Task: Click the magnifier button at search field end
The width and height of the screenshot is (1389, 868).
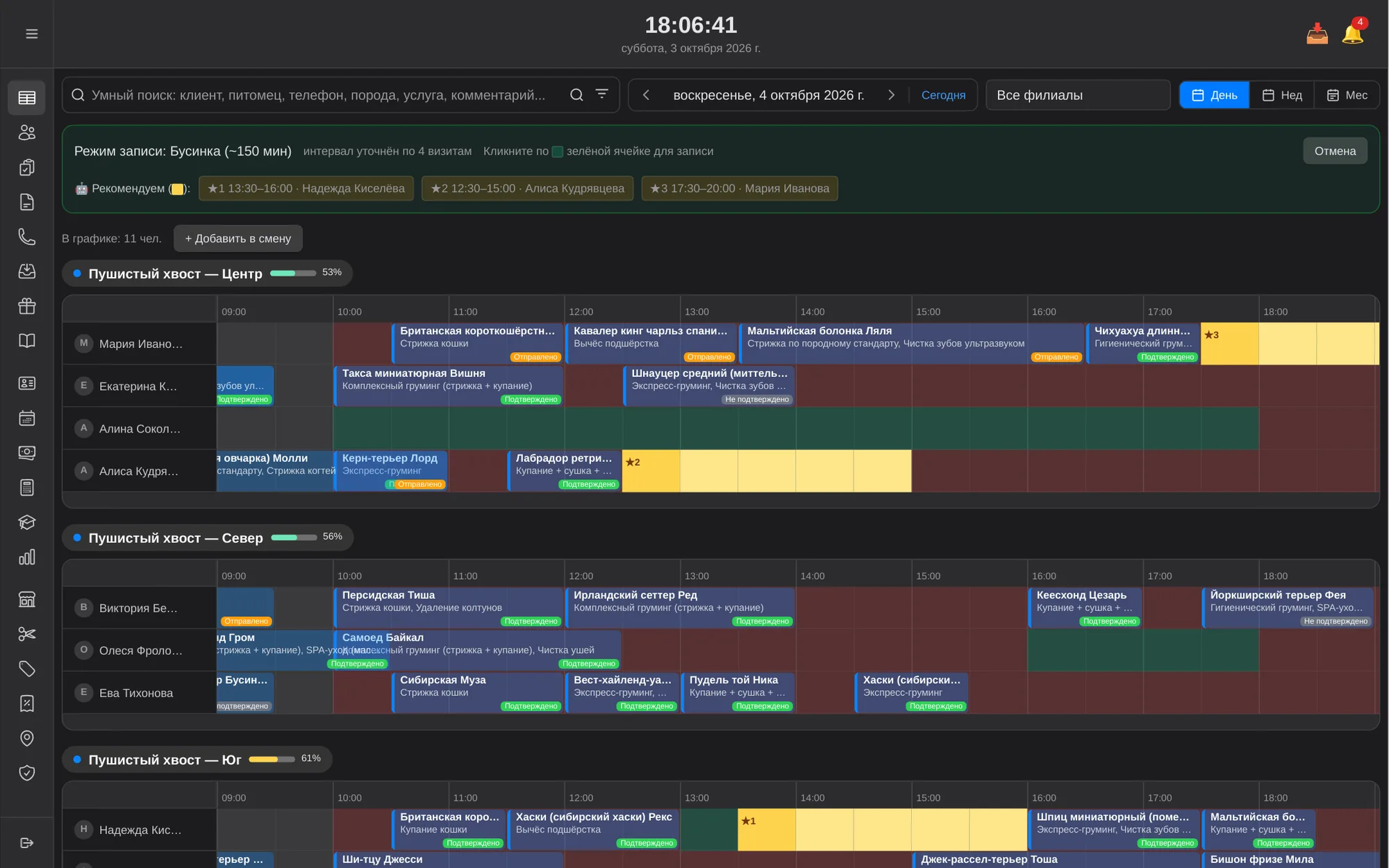Action: pos(576,95)
